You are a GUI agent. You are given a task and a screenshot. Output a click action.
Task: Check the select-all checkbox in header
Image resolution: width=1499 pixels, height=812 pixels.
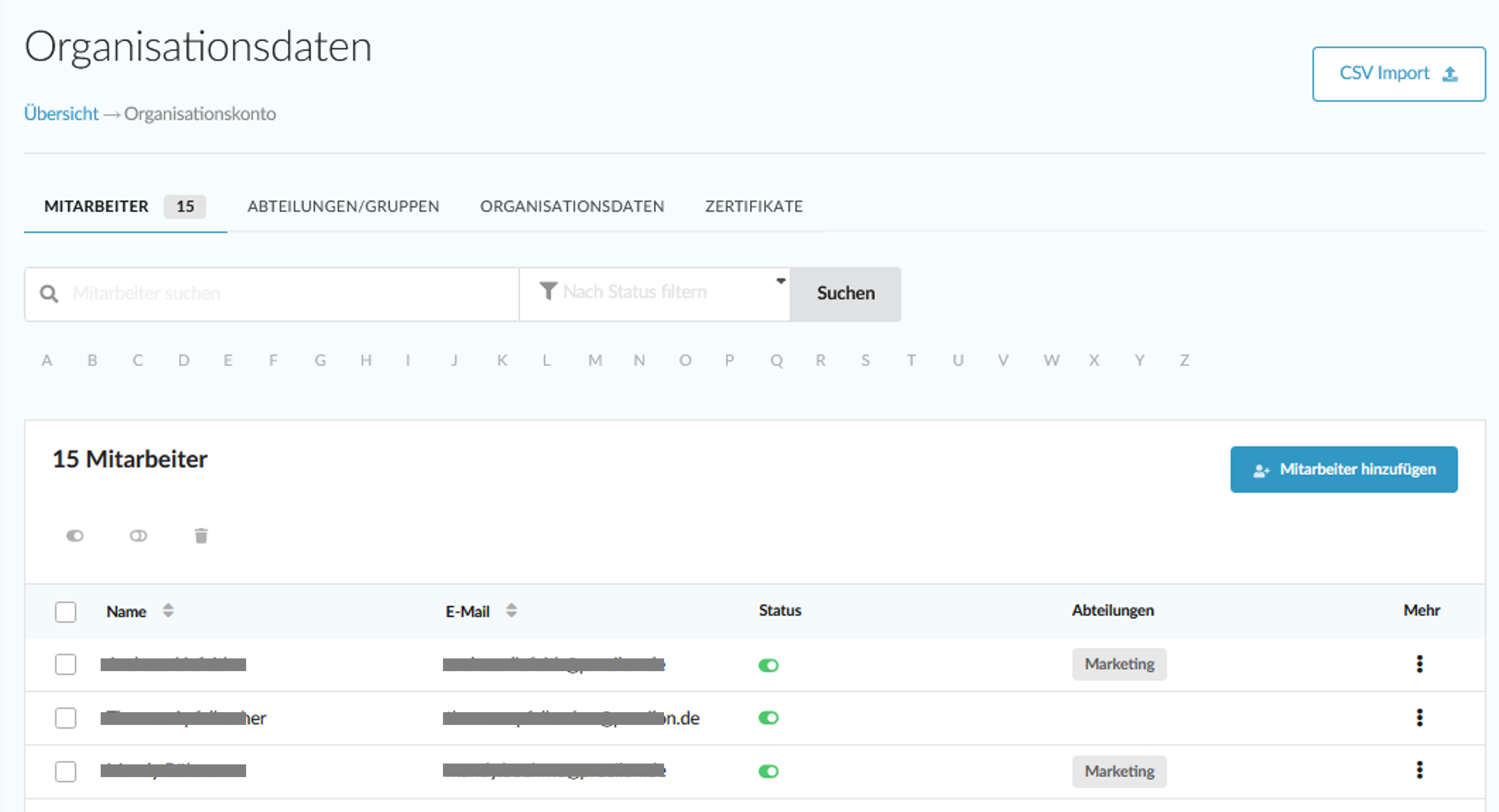pos(66,612)
